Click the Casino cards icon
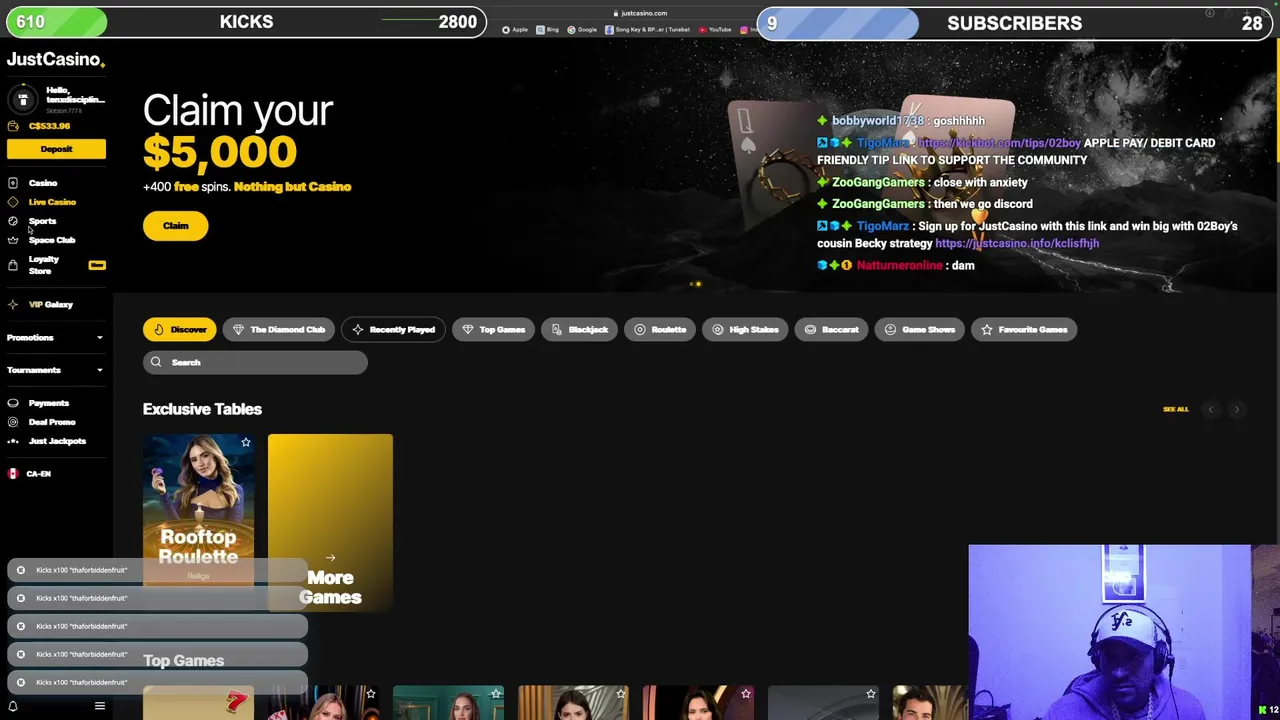 [13, 183]
